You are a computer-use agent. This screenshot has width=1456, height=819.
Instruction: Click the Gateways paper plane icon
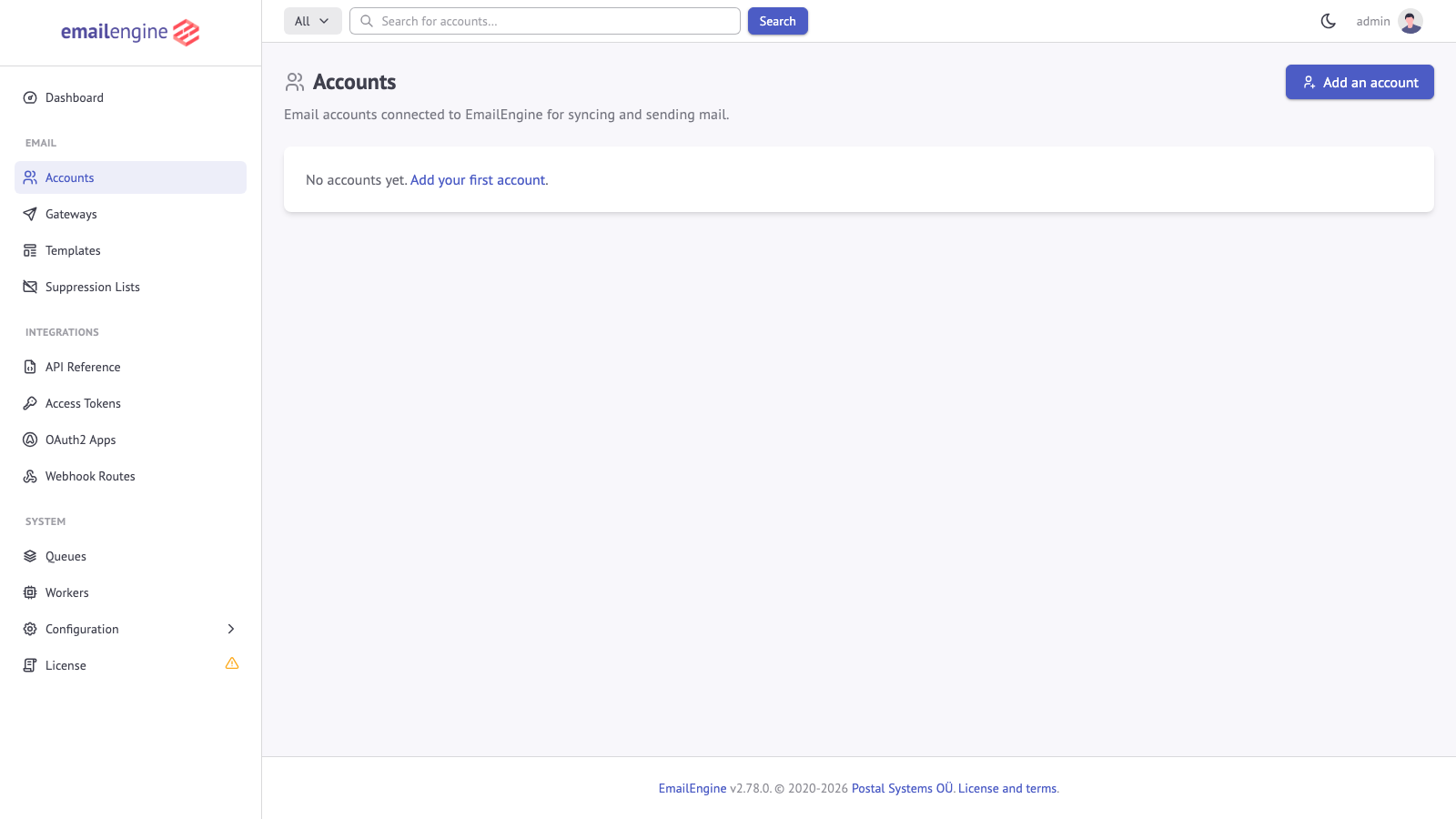[x=30, y=214]
